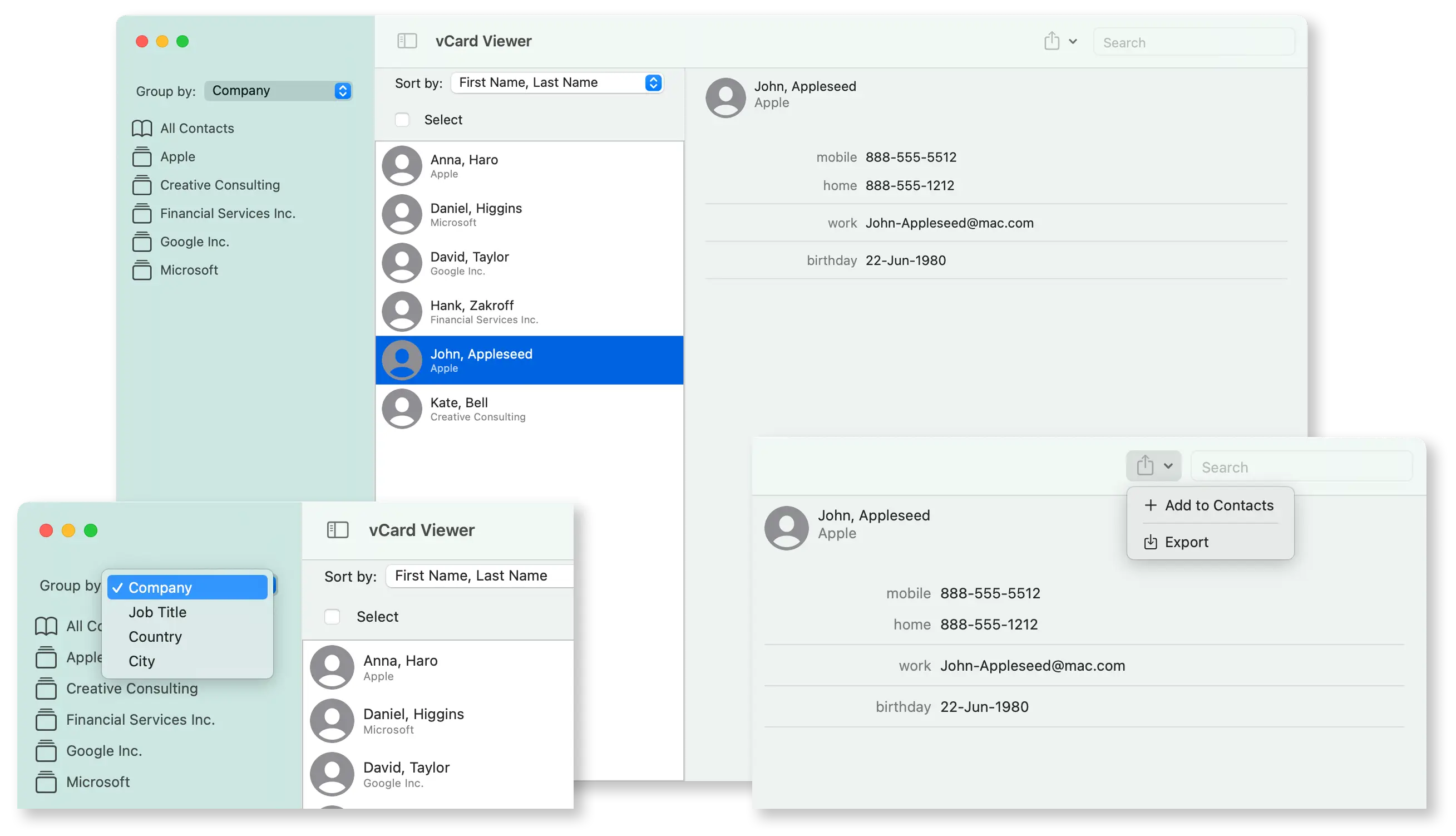This screenshot has height=836, width=1456.
Task: Choose City in Group by menu
Action: (187, 661)
